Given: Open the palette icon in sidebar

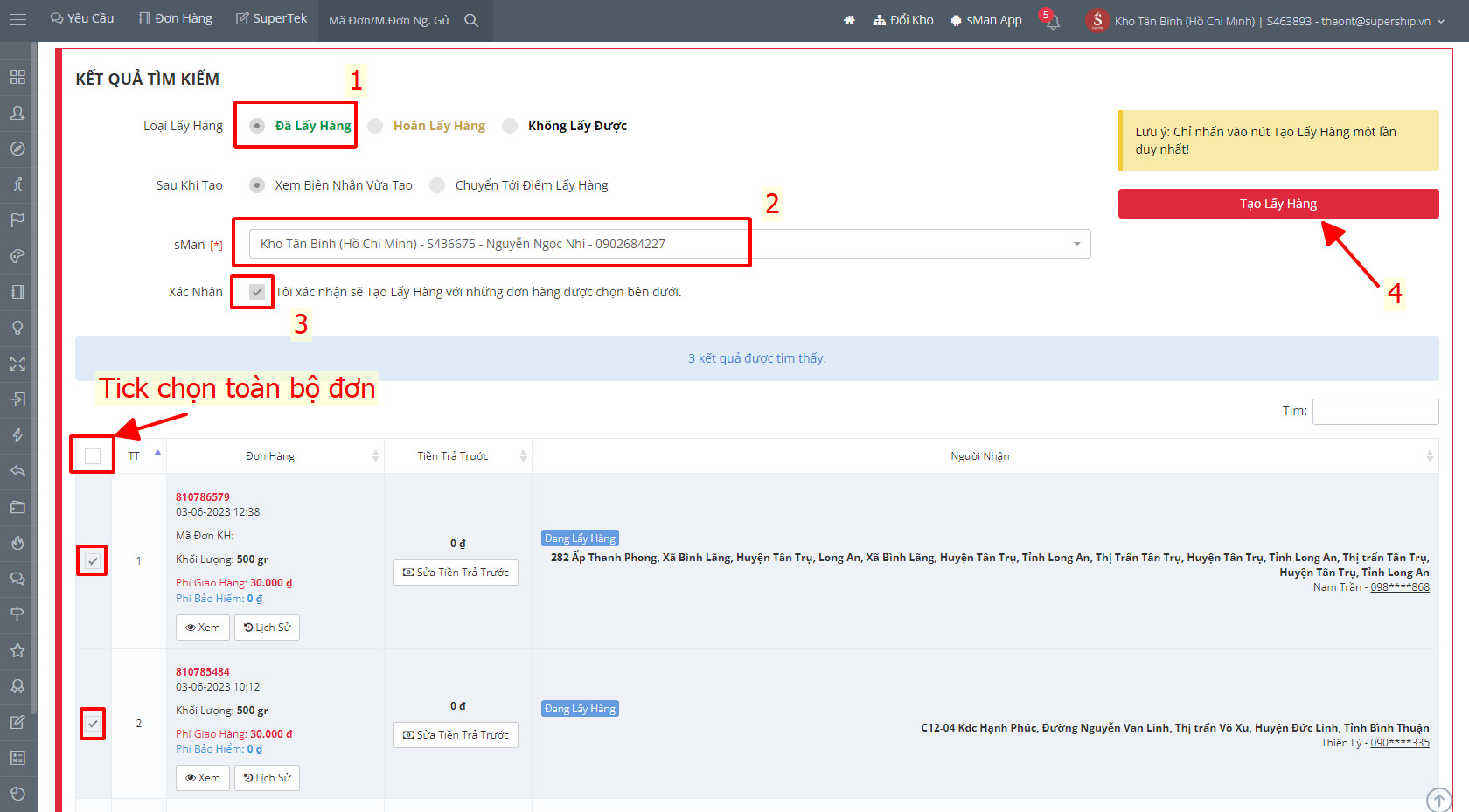Looking at the screenshot, I should (17, 256).
